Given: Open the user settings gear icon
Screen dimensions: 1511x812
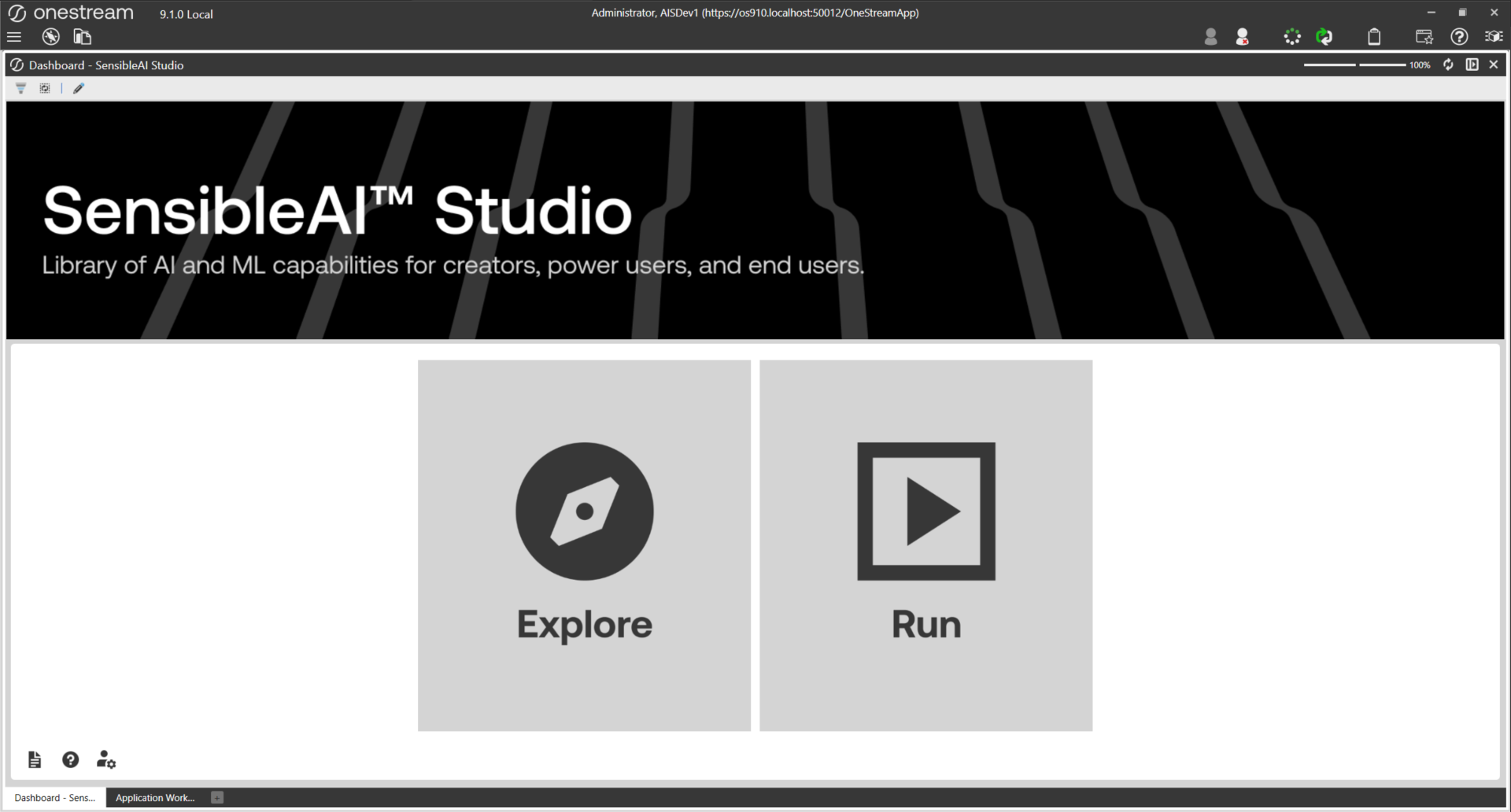Looking at the screenshot, I should 106,759.
